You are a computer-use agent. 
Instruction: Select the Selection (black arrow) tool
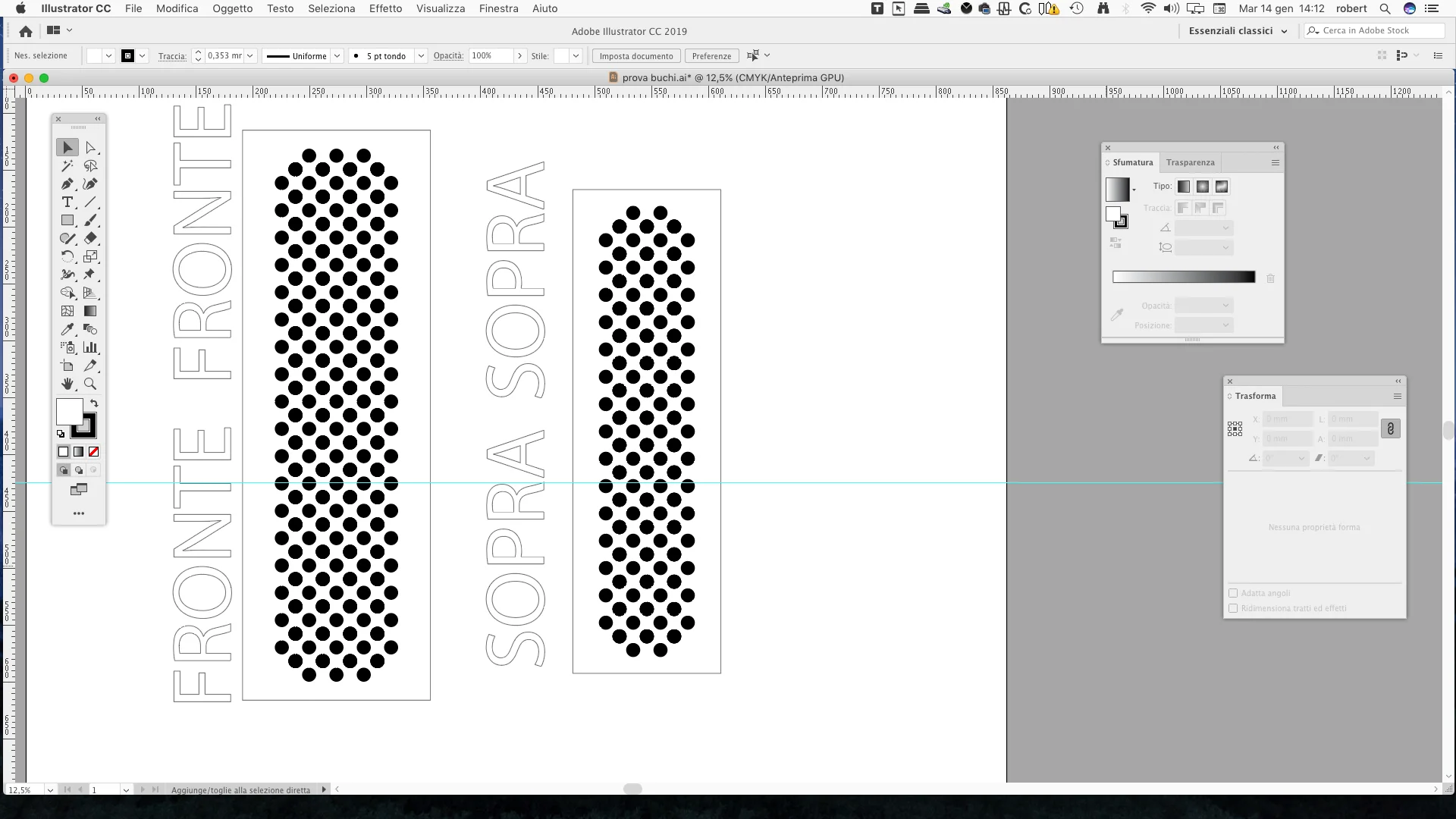67,147
